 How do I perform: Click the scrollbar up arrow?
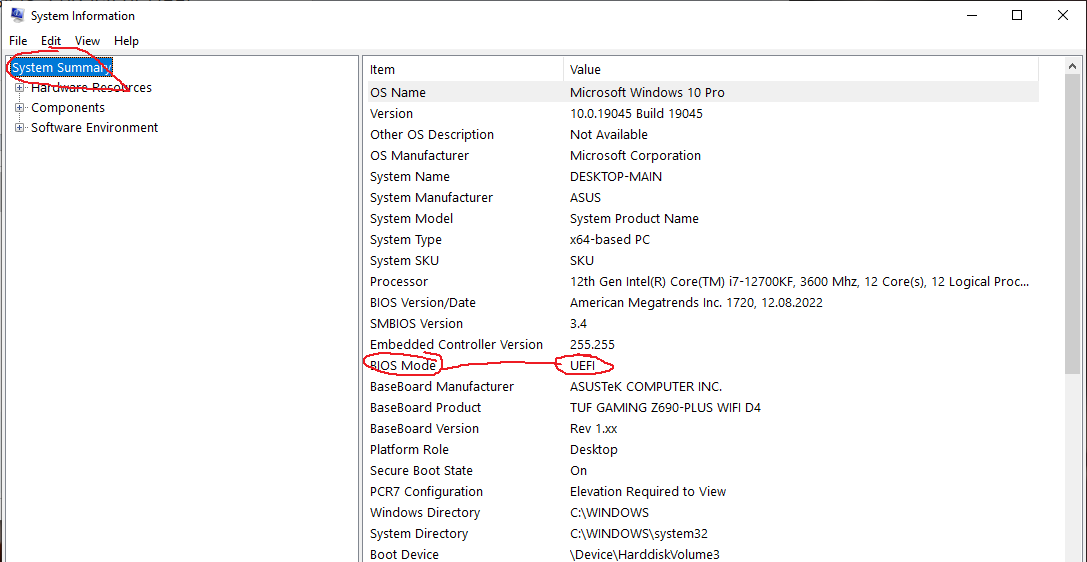click(1072, 67)
